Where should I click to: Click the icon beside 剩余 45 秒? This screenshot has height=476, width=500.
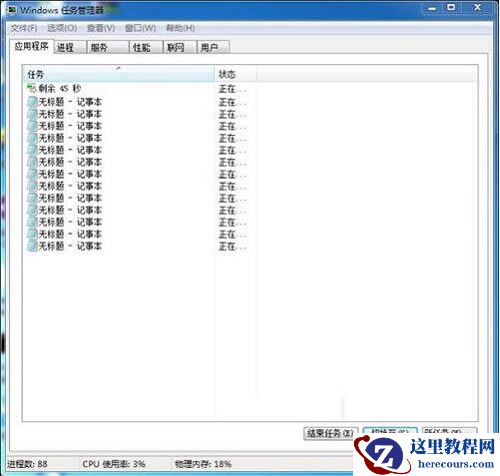(31, 89)
